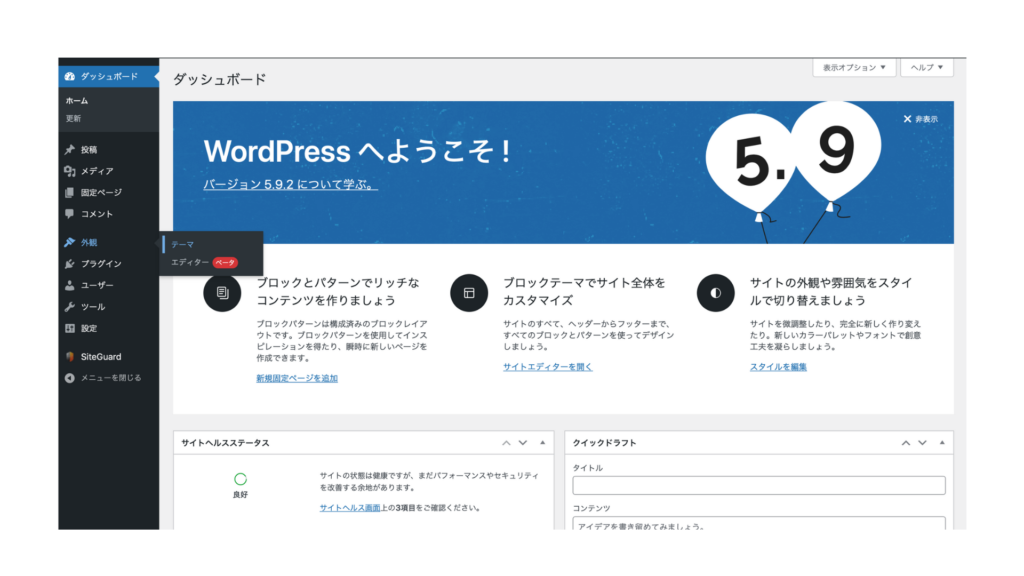Click the styles half-circle contrast icon

tap(716, 293)
